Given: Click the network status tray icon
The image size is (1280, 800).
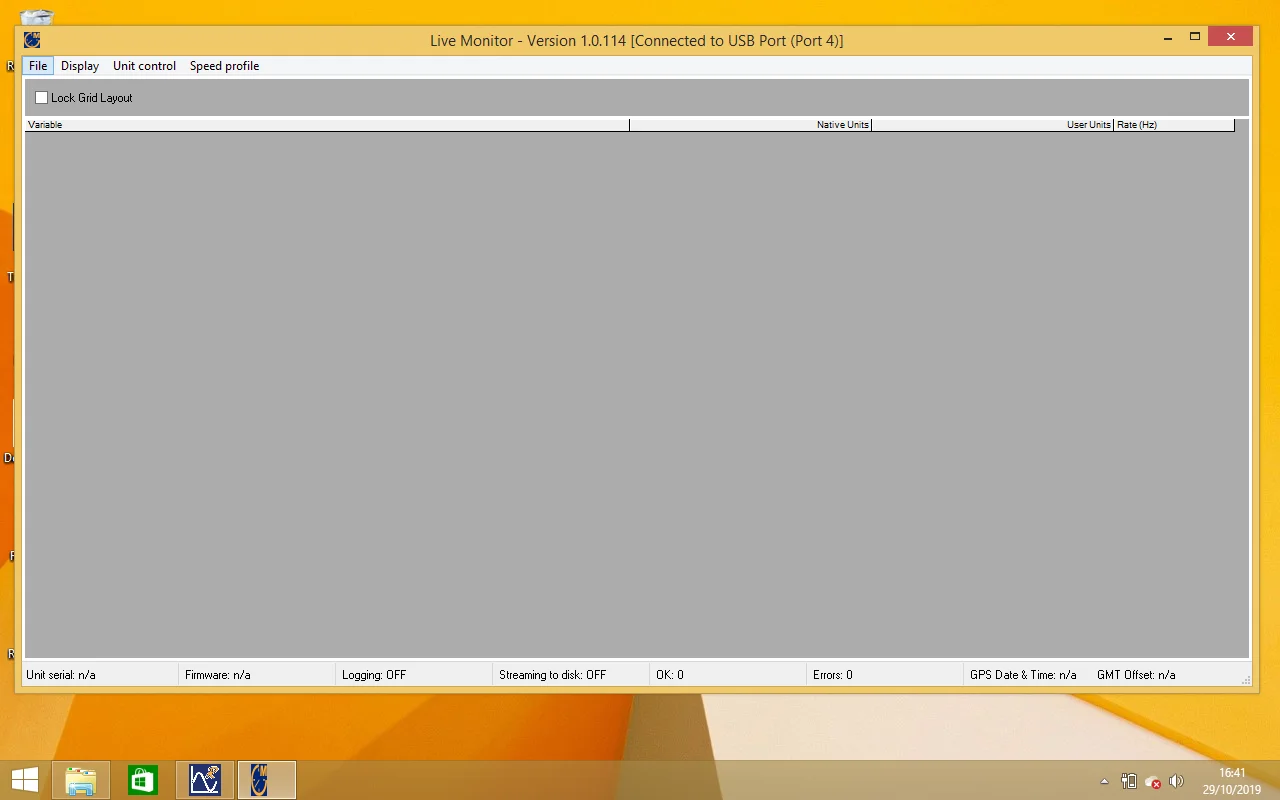Looking at the screenshot, I should (x=1153, y=781).
